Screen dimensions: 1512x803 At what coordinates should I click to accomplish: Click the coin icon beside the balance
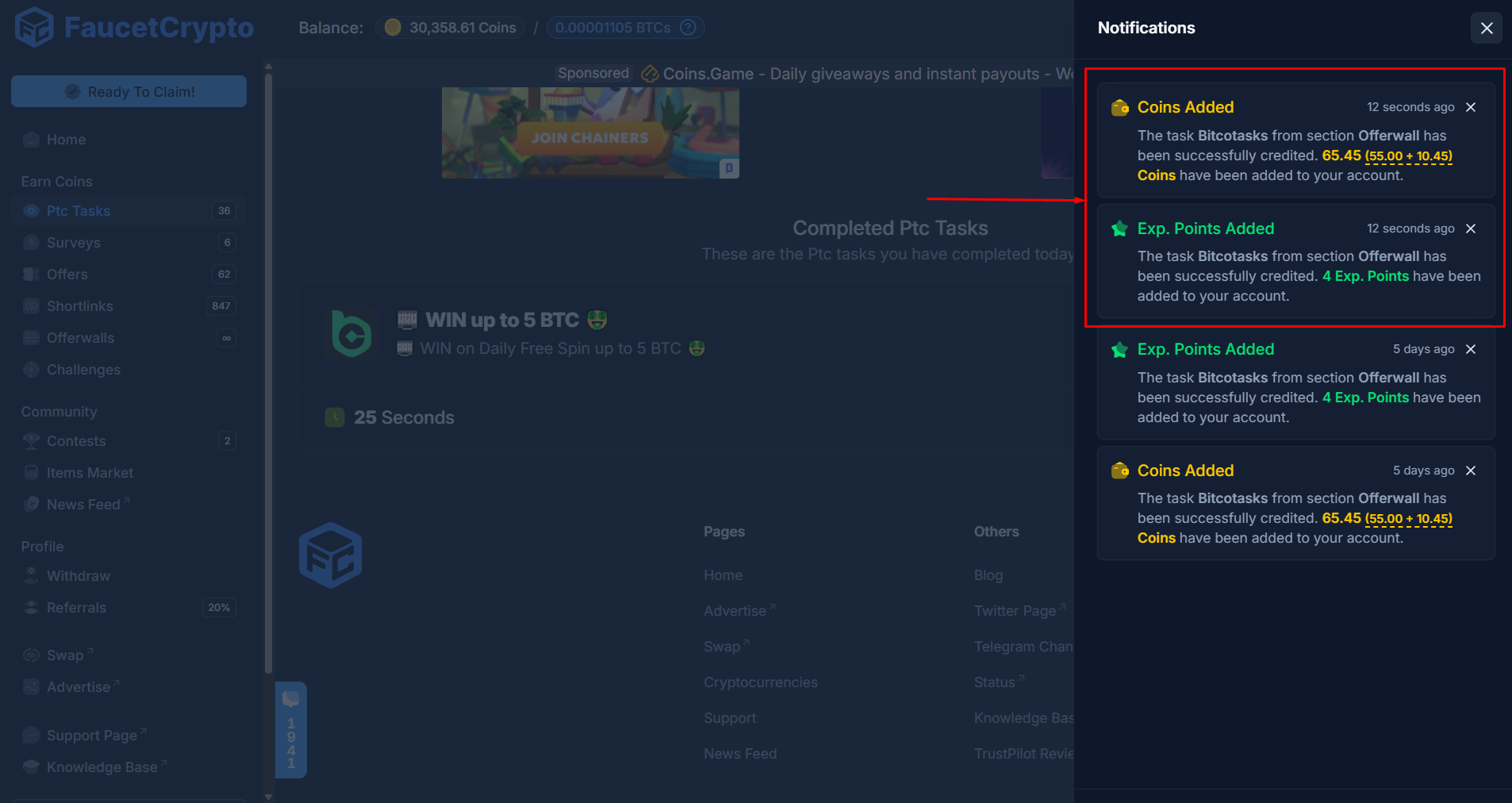point(392,27)
